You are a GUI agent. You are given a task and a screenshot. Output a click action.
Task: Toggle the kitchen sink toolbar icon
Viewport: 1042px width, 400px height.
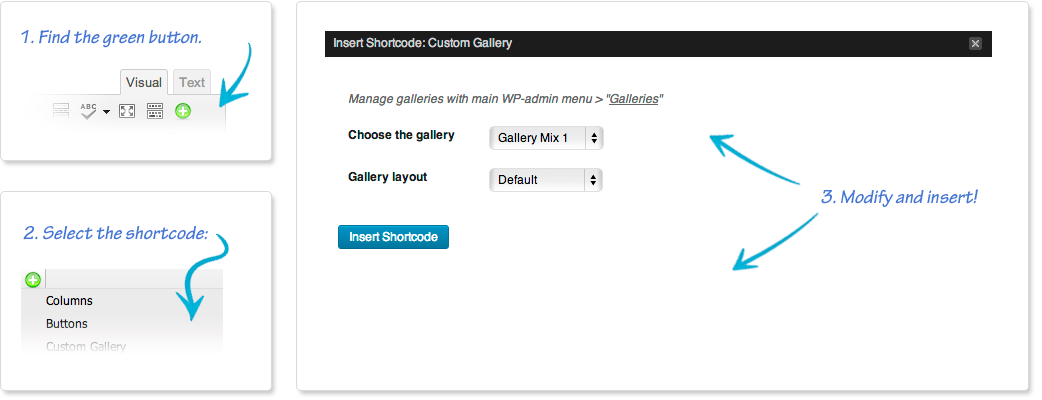(155, 111)
